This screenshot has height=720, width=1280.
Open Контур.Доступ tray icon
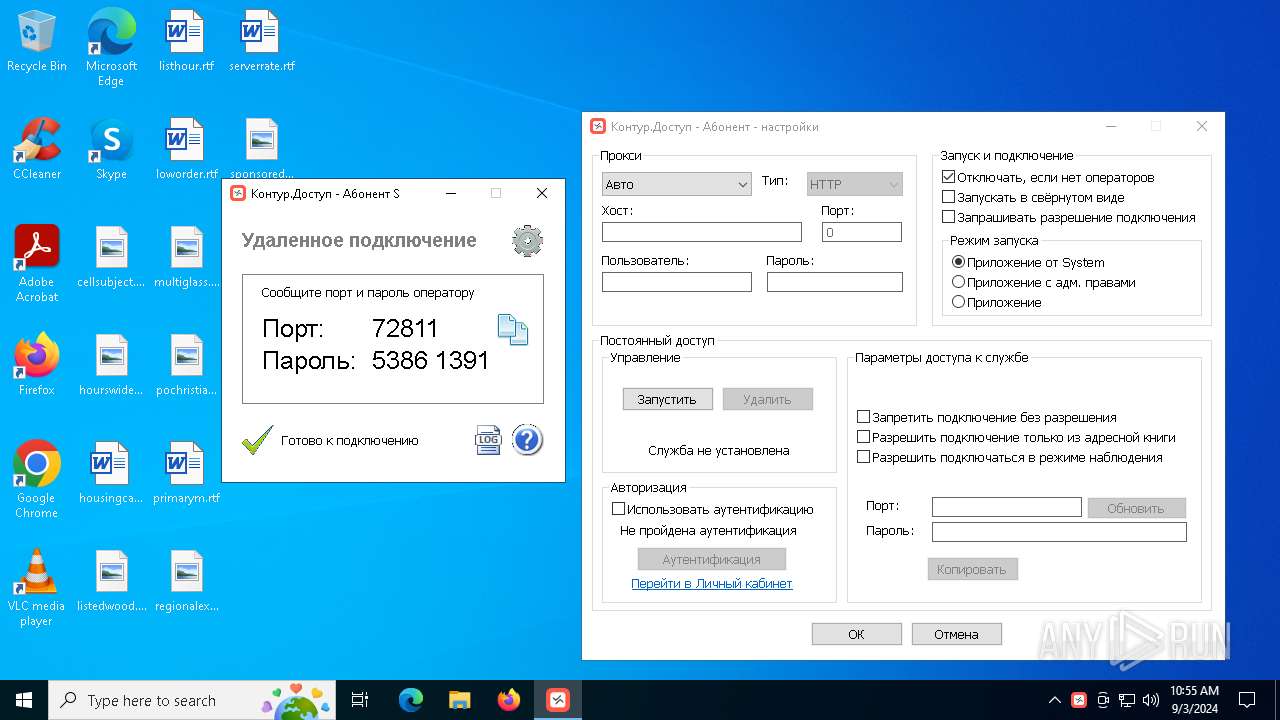[x=1079, y=700]
